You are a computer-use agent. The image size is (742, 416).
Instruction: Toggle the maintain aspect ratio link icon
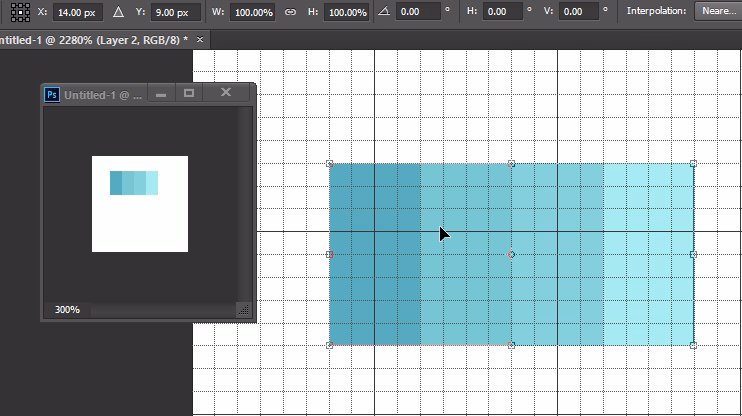(x=290, y=12)
